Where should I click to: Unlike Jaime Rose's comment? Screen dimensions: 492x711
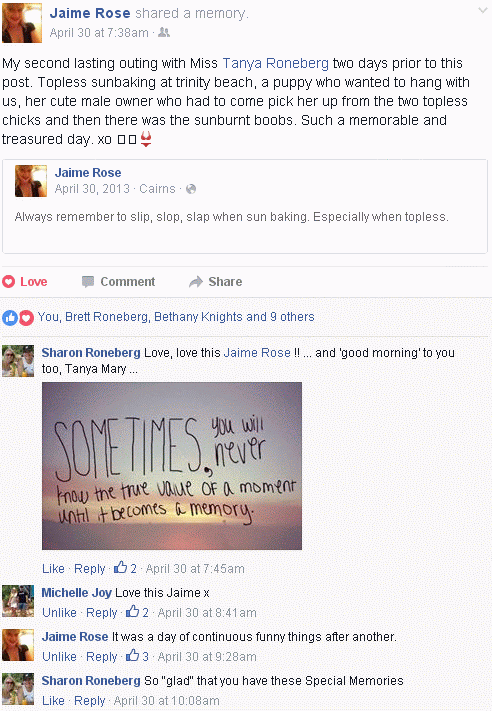pos(59,657)
